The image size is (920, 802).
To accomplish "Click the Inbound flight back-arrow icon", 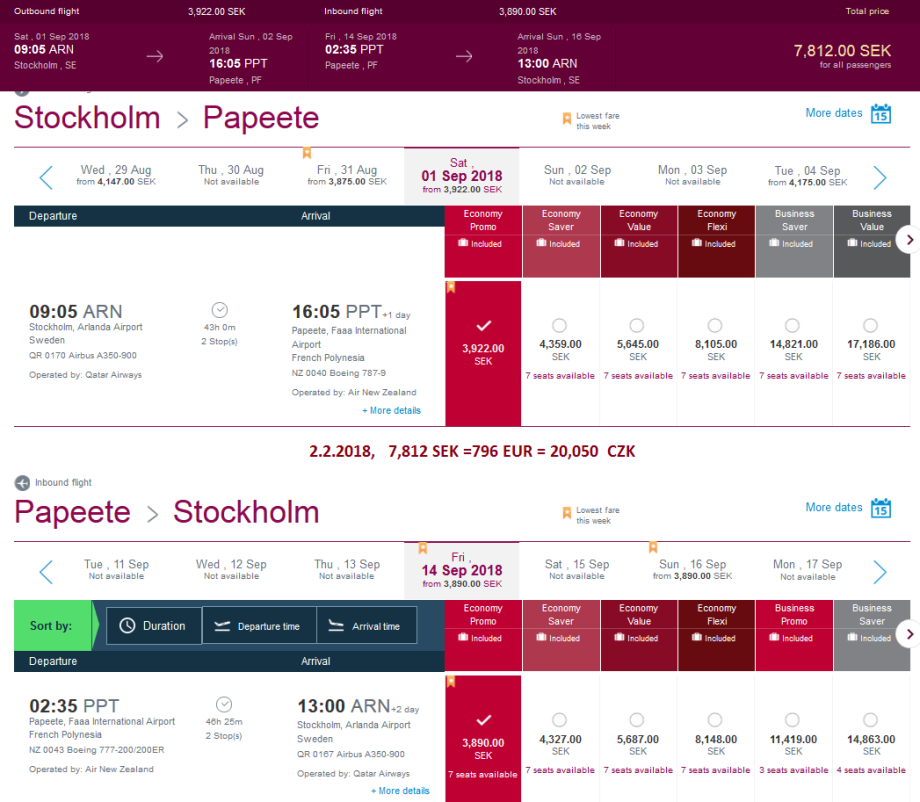I will pos(22,483).
